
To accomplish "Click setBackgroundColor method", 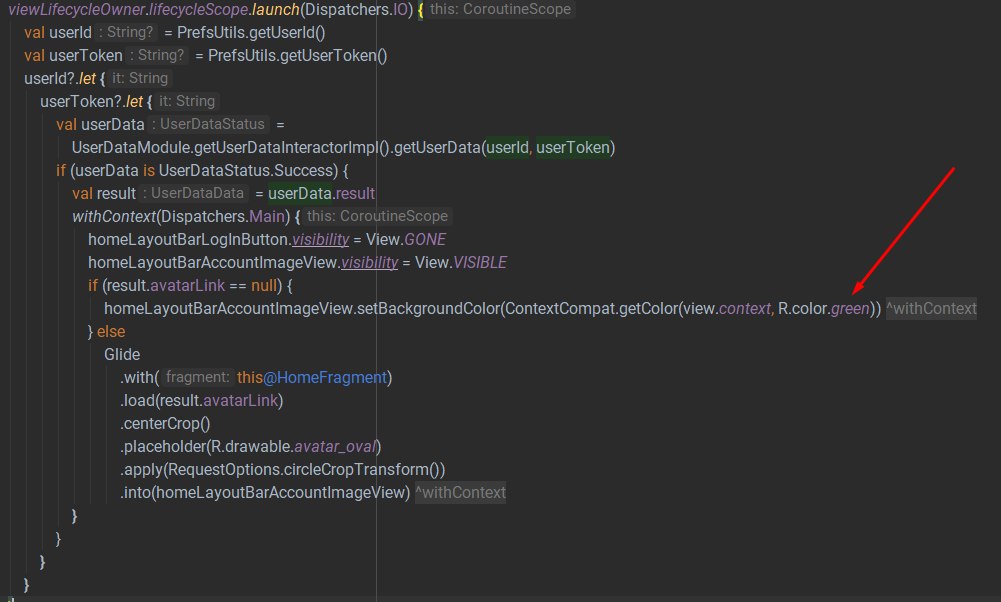I will pyautogui.click(x=428, y=308).
